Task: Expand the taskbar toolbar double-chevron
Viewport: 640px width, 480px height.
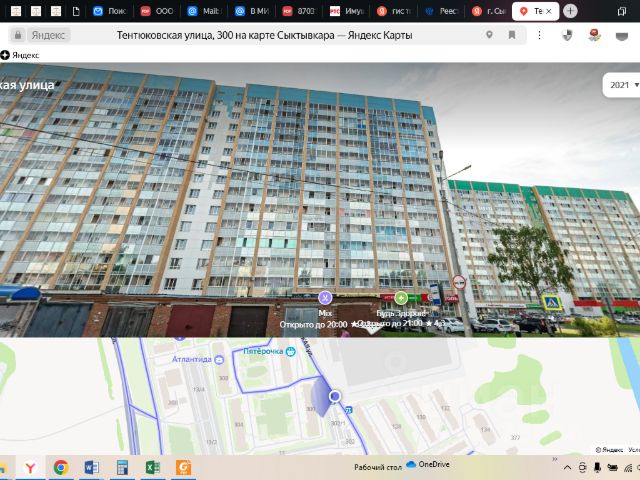Action: pyautogui.click(x=555, y=459)
